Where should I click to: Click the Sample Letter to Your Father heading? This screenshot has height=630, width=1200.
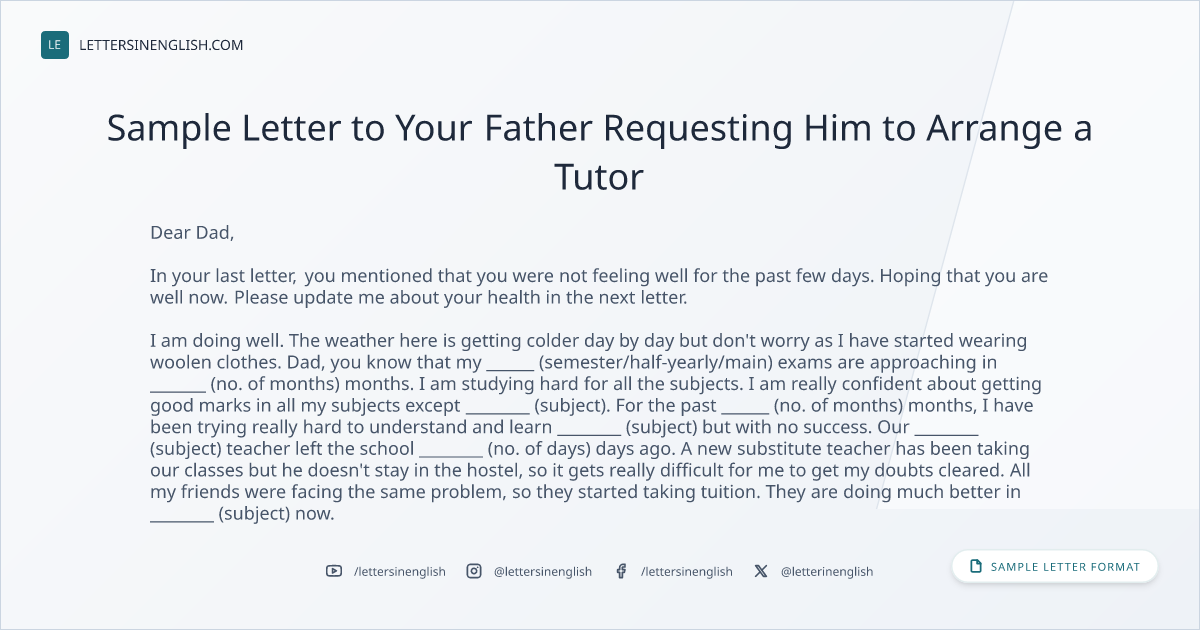(x=600, y=152)
